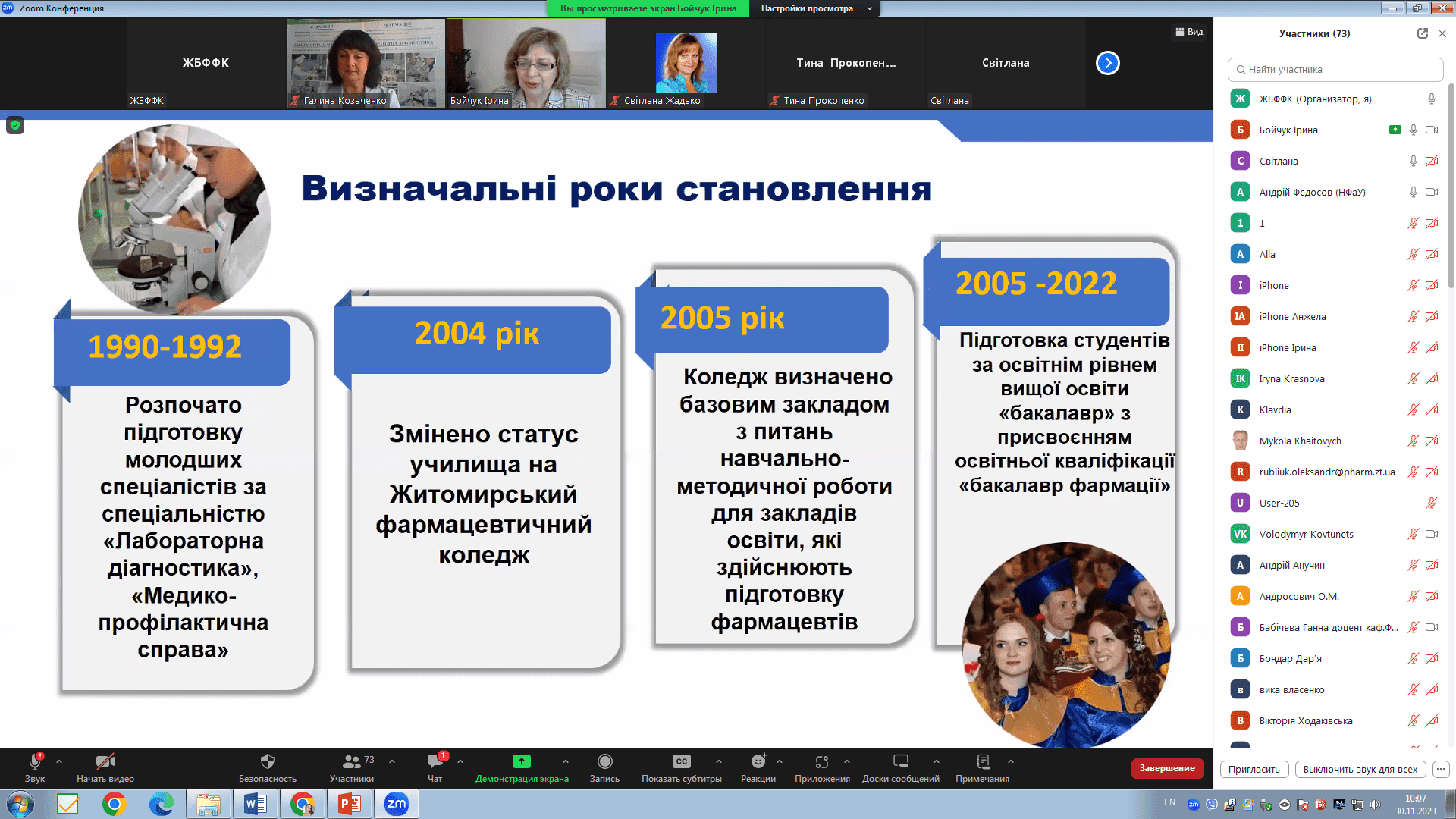Open more options ellipsis in participants panel
The height and width of the screenshot is (819, 1456).
1441,769
